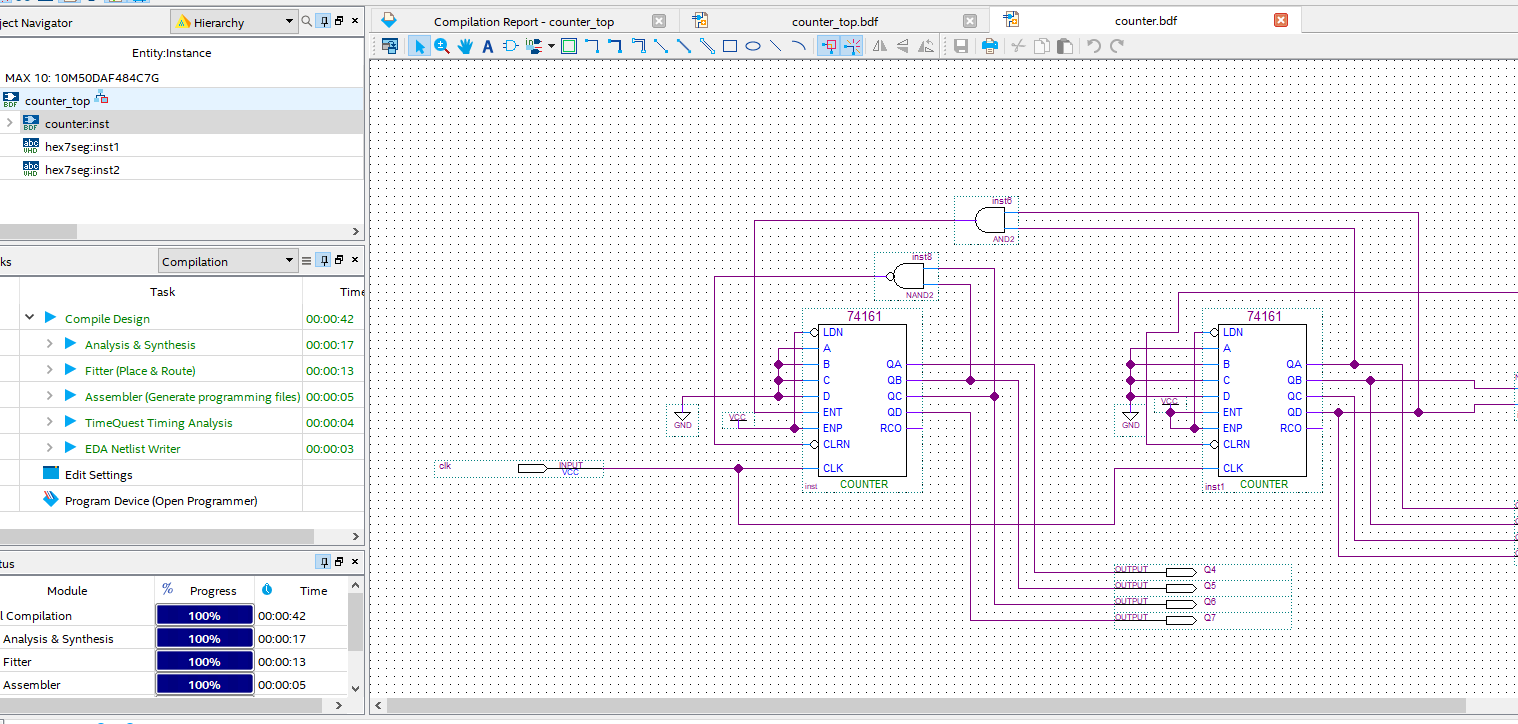
Task: Select hex7seg:inst1 in hierarchy
Action: 82,146
